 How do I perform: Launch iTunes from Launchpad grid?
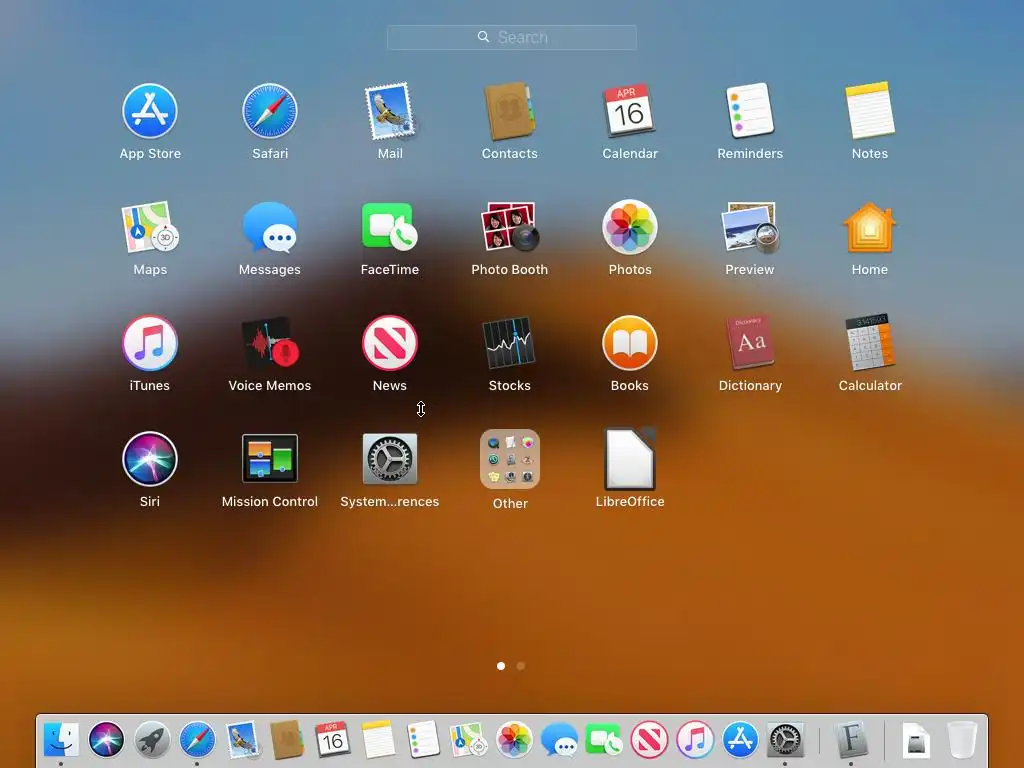tap(150, 344)
